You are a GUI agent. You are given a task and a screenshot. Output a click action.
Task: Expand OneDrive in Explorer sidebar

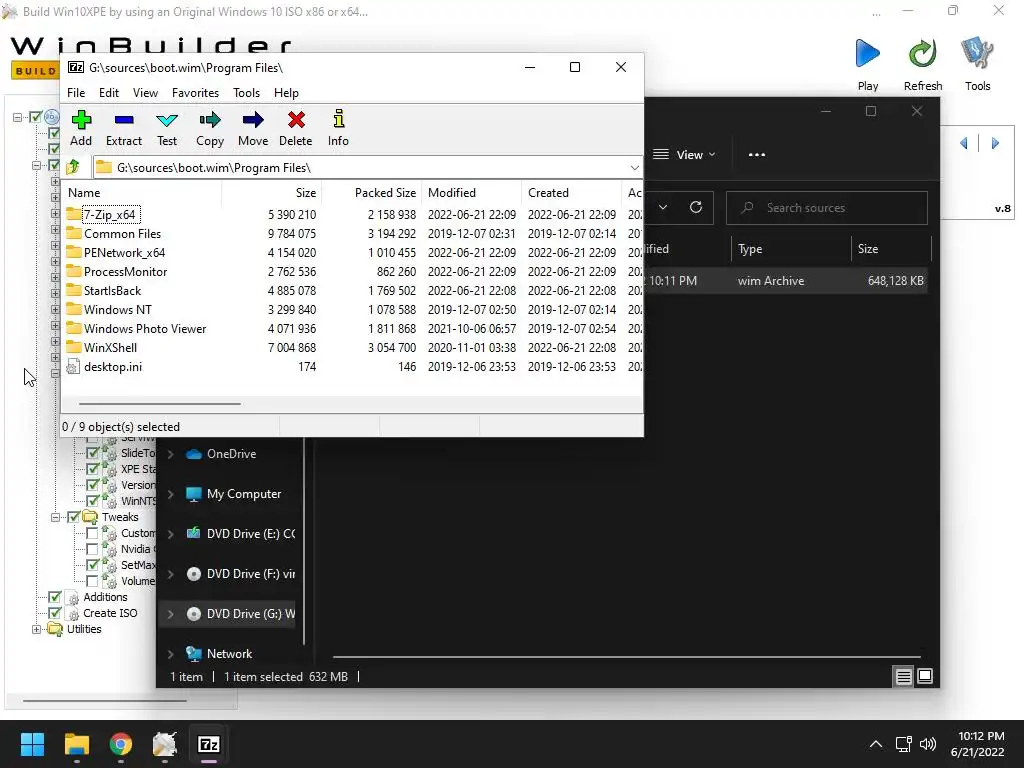[x=171, y=454]
